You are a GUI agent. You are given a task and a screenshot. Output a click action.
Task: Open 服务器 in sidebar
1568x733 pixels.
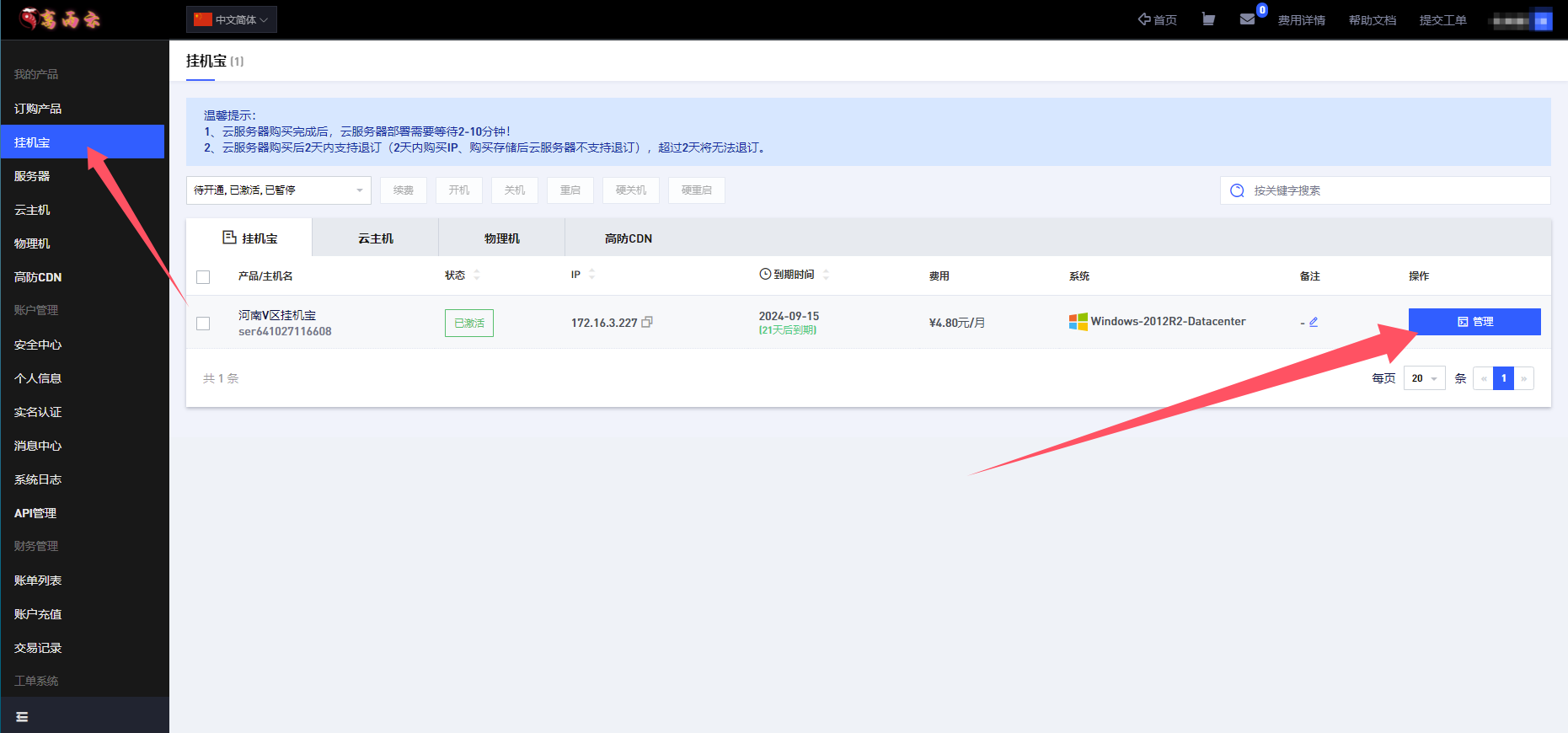32,176
